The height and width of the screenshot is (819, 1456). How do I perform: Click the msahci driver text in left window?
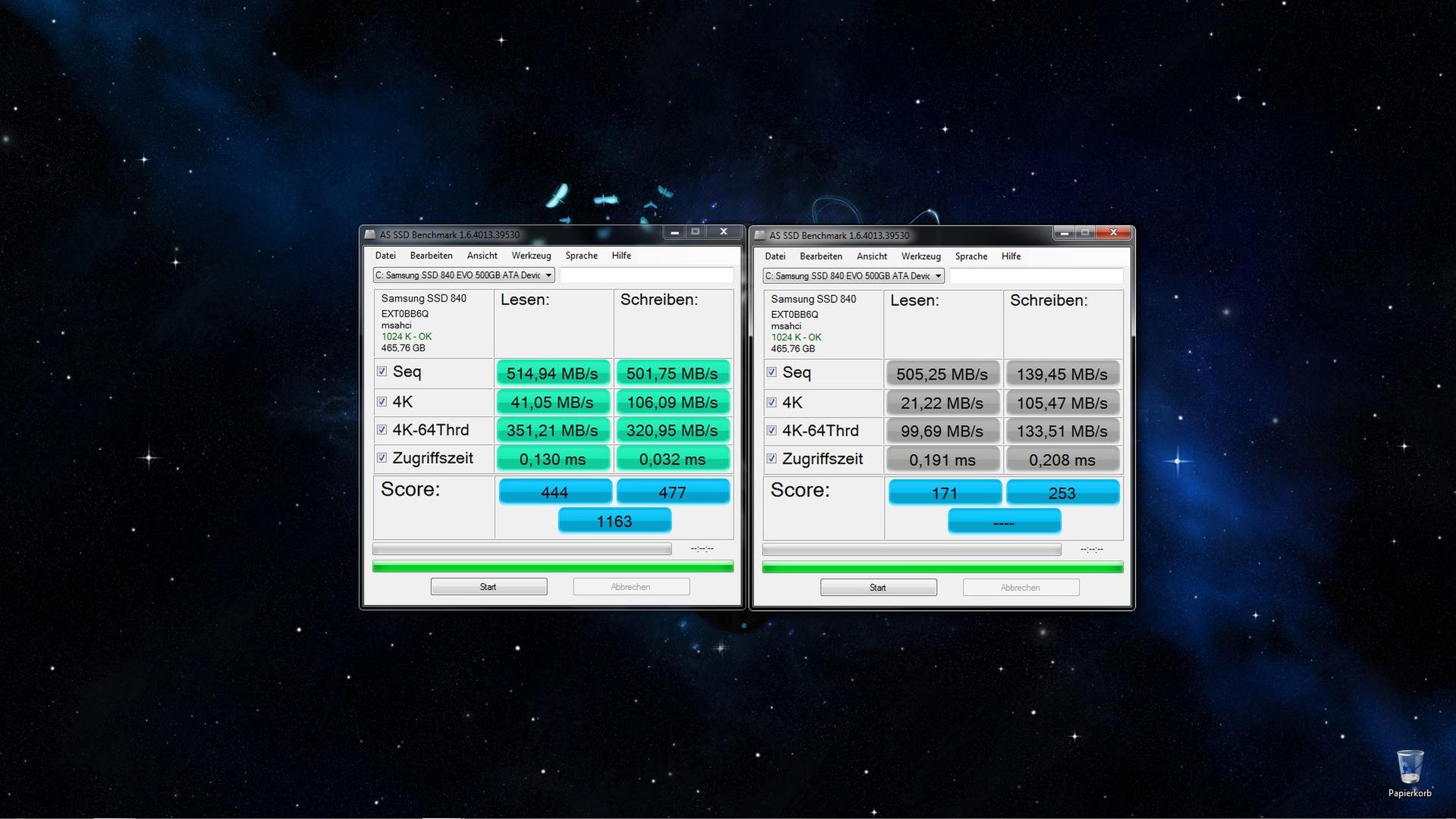click(396, 325)
